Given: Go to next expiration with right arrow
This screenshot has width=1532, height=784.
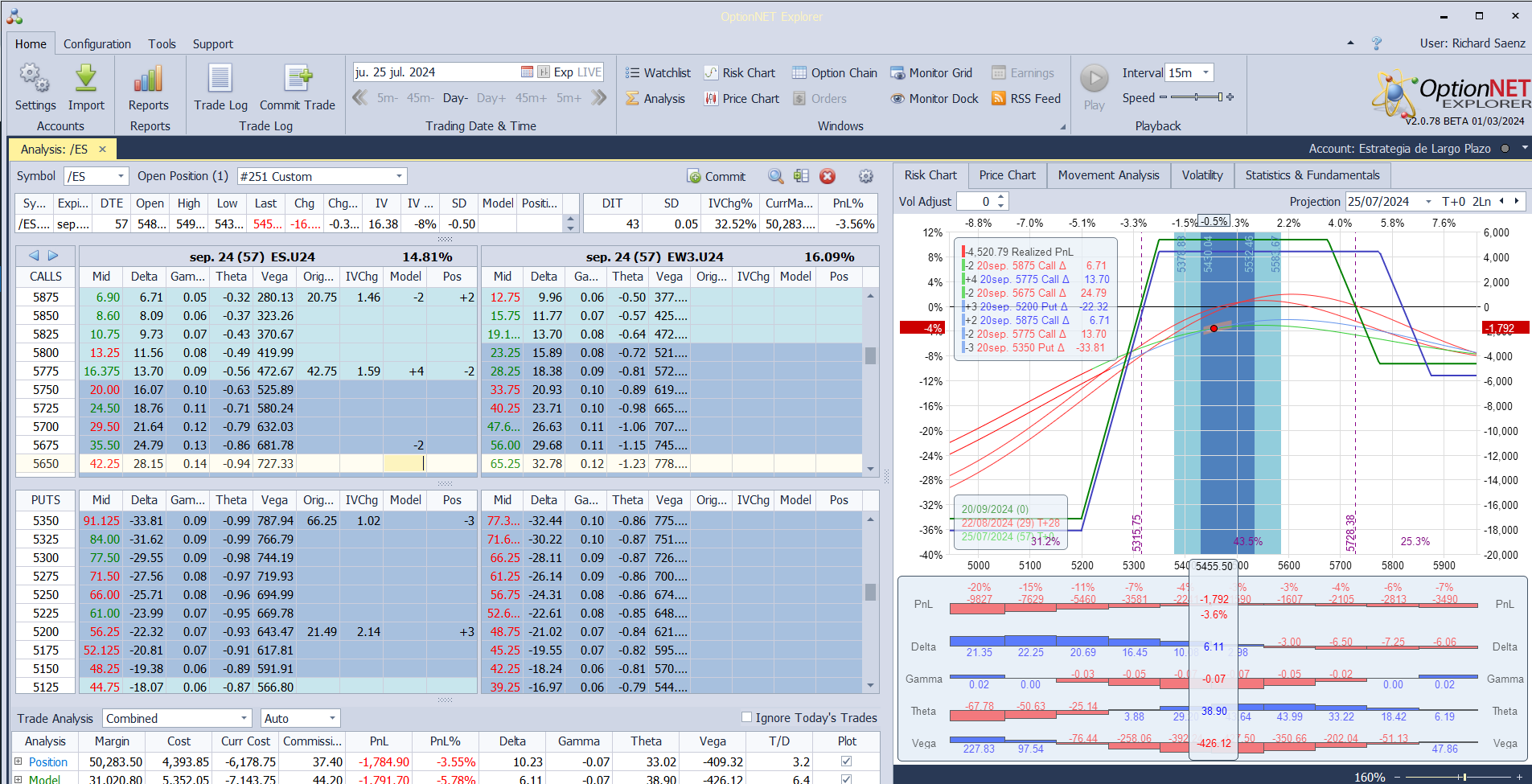Looking at the screenshot, I should tap(53, 256).
